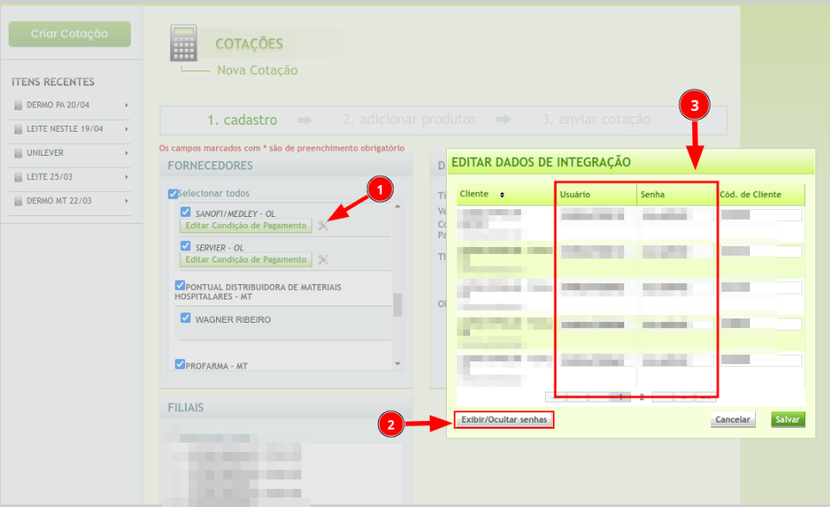
Task: Click the LEITE 25/03 item icon
Action: (17, 177)
